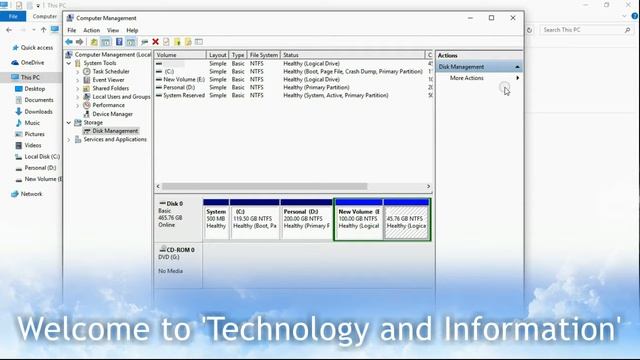640x360 pixels.
Task: Collapse the Disk Management actions section arrow
Action: [517, 67]
